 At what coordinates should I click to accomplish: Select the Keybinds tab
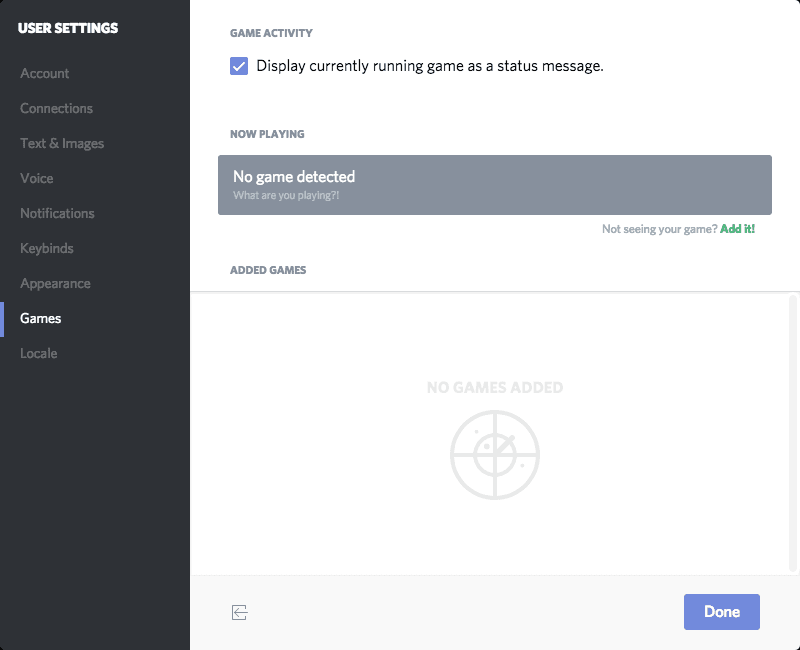click(x=46, y=248)
